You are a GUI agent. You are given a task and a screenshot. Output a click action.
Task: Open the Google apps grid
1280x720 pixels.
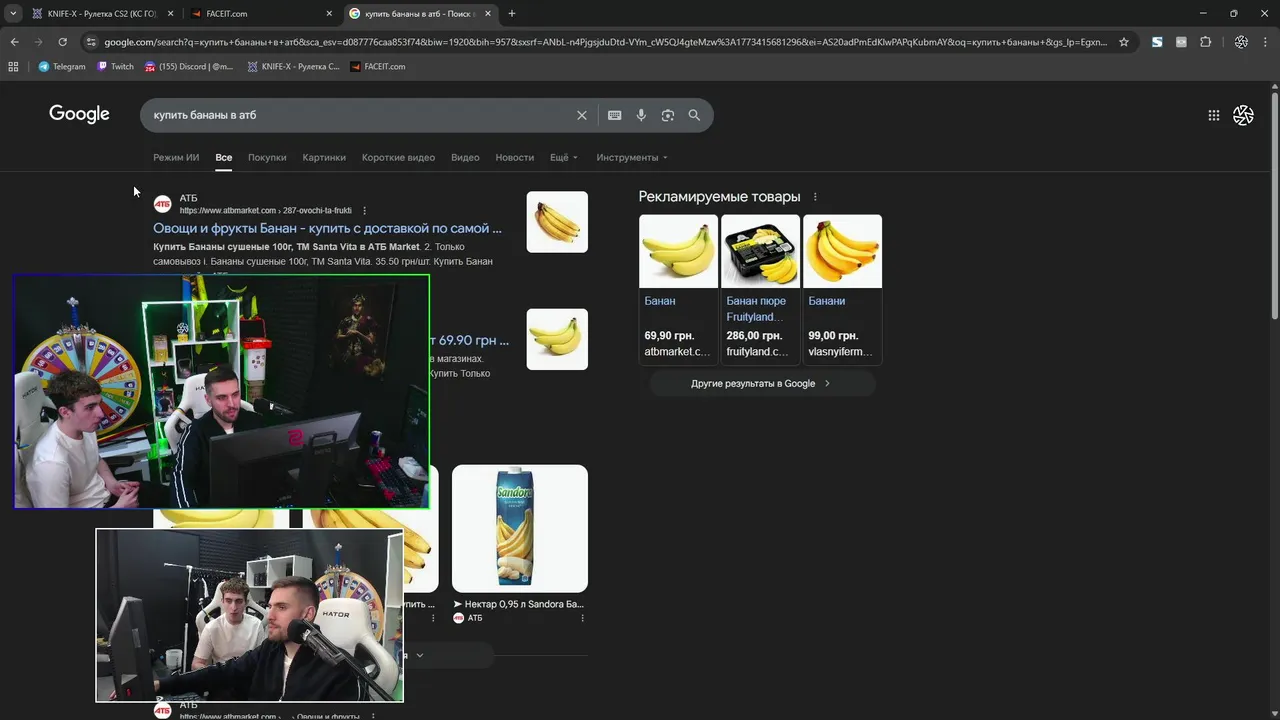click(1214, 115)
